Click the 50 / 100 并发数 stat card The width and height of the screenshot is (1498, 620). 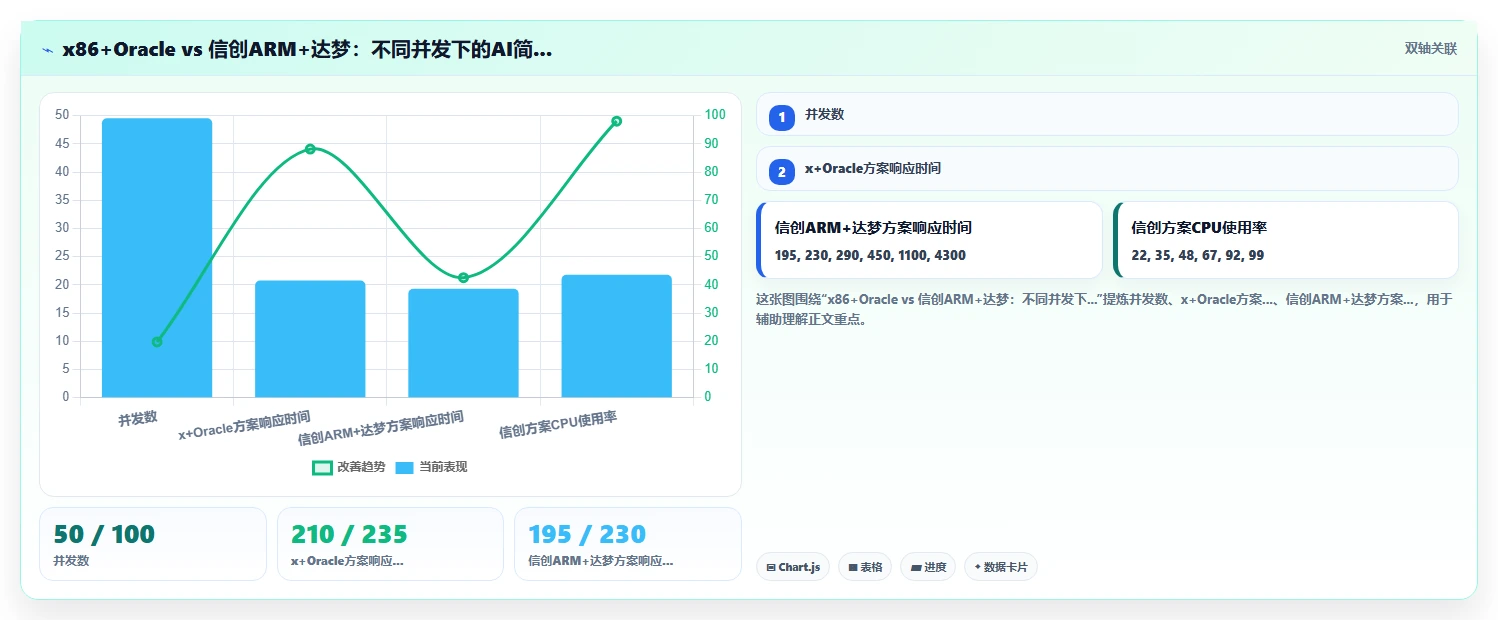tap(153, 544)
